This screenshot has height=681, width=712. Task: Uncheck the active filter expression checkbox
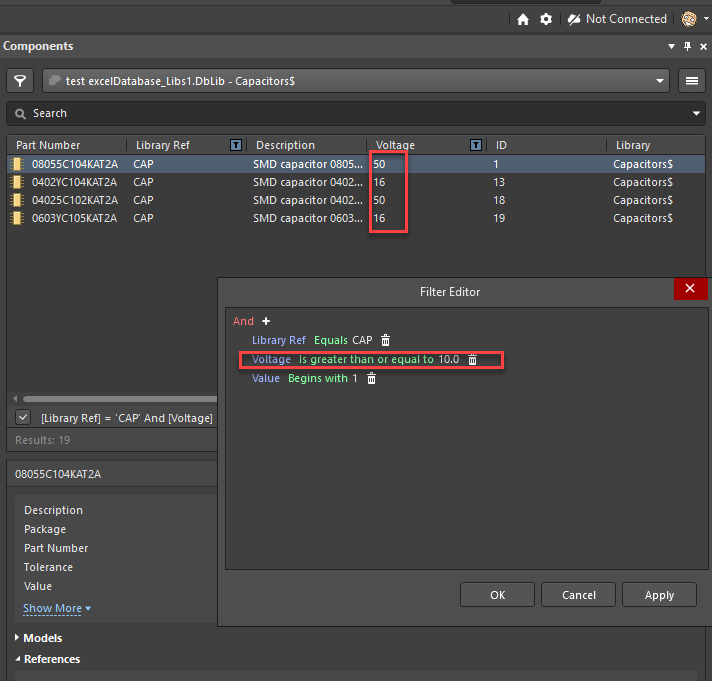point(24,417)
